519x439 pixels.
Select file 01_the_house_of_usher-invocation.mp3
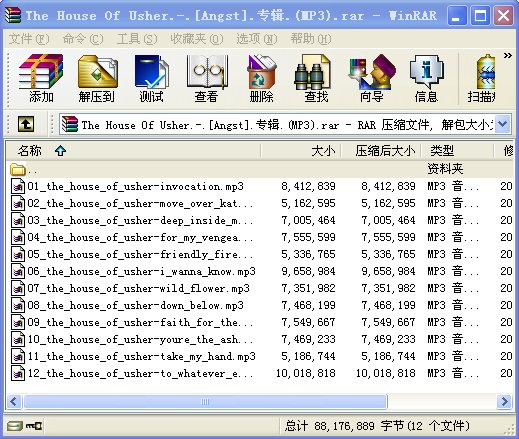click(x=259, y=186)
